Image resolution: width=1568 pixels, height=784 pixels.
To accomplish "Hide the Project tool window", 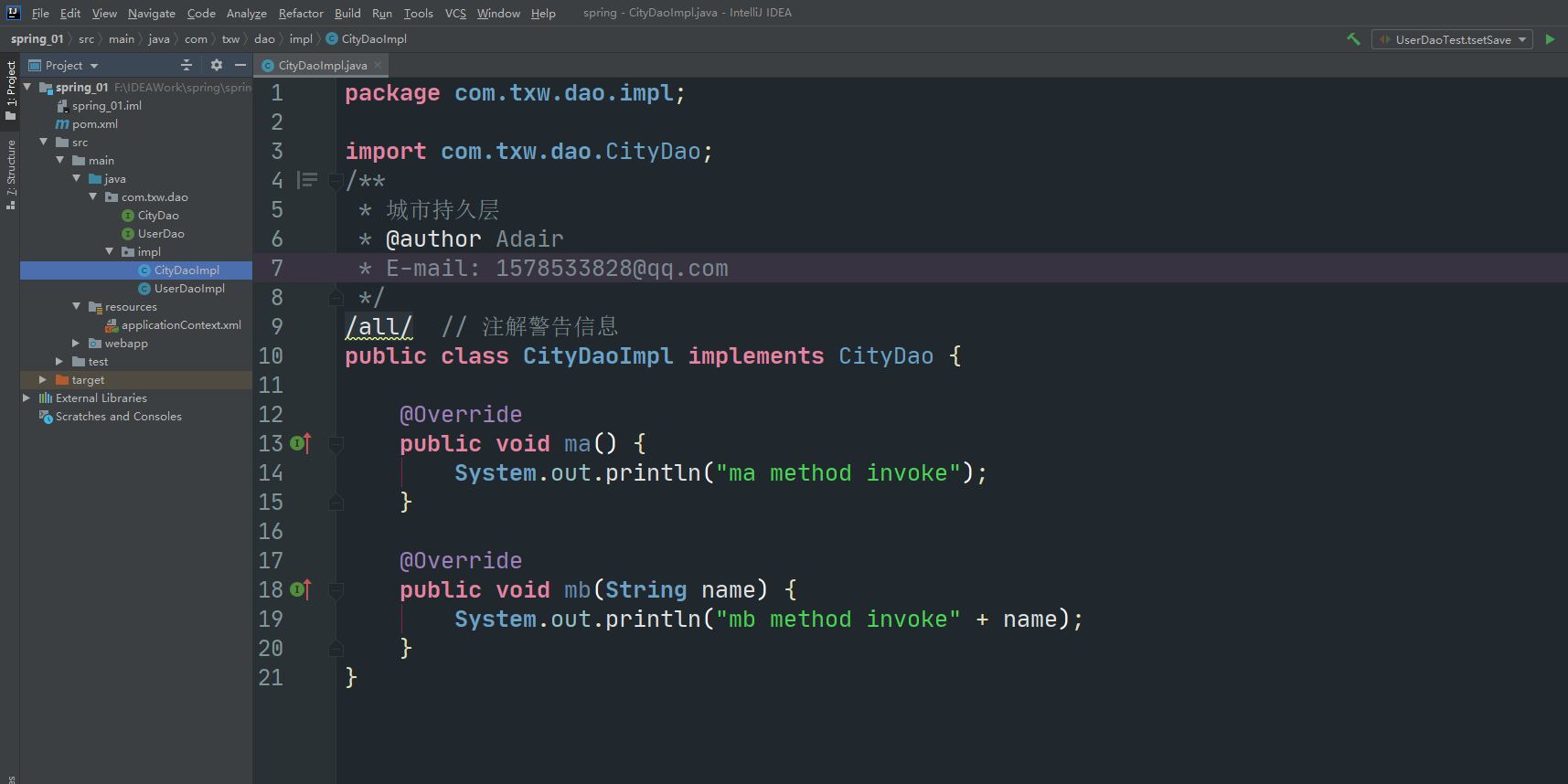I will [240, 65].
